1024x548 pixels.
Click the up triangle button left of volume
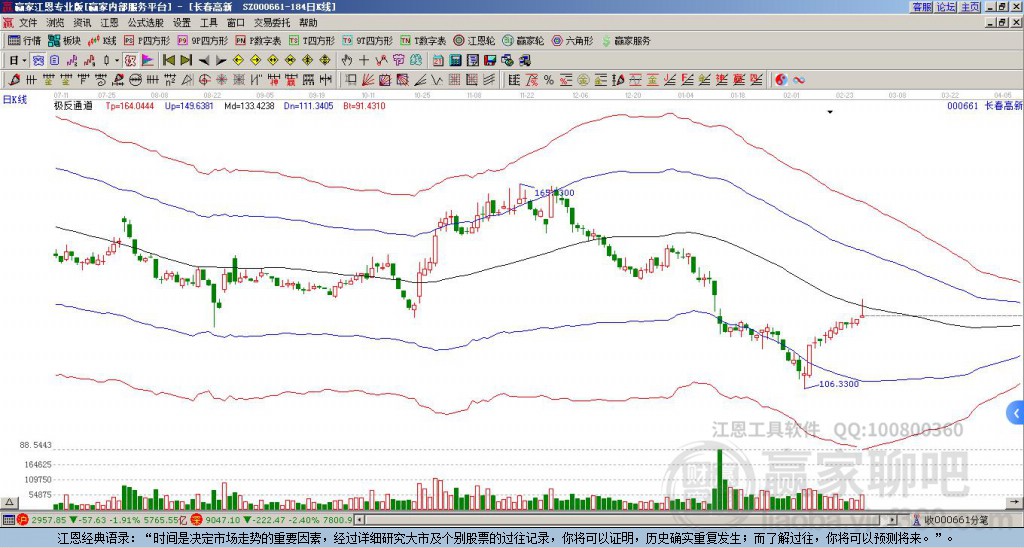point(9,502)
